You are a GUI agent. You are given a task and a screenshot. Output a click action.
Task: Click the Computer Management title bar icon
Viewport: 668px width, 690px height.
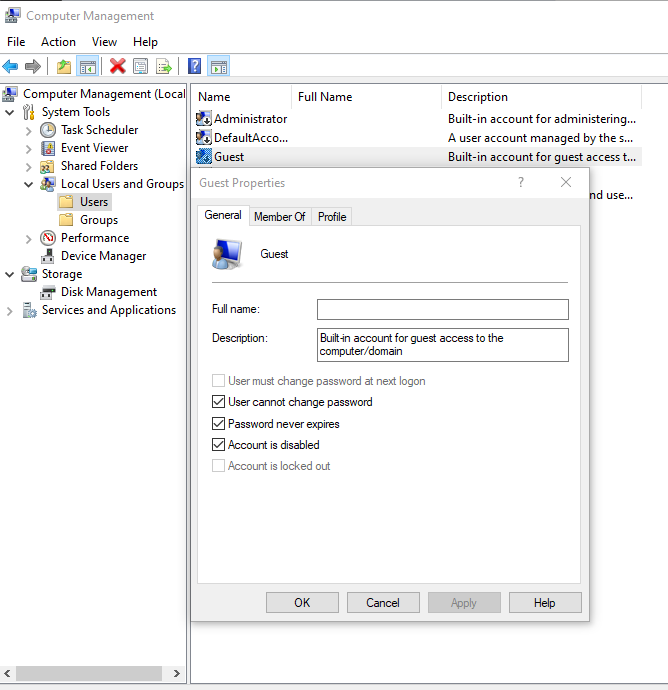click(12, 15)
